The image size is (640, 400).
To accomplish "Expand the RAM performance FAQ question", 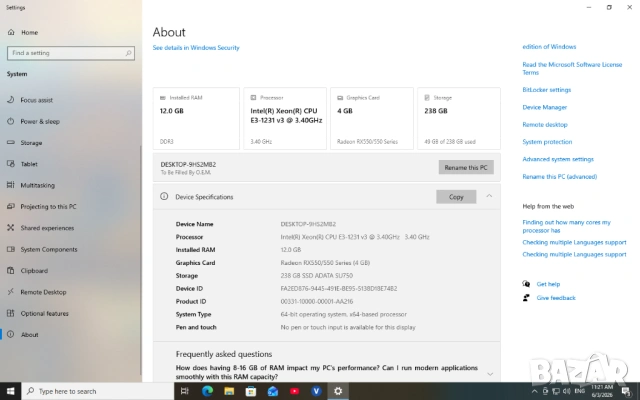I will 490,373.
